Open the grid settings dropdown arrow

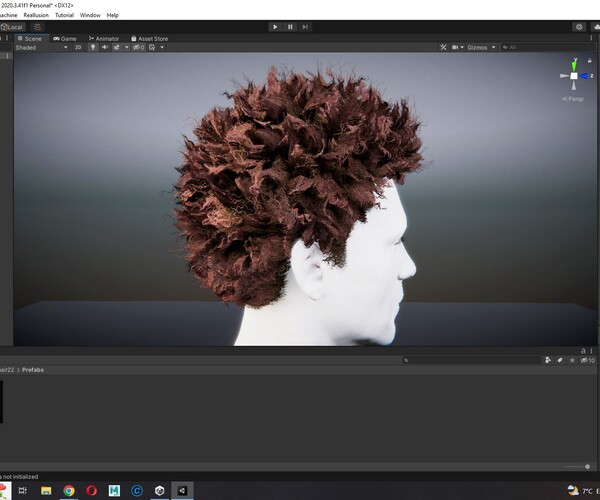pos(162,47)
